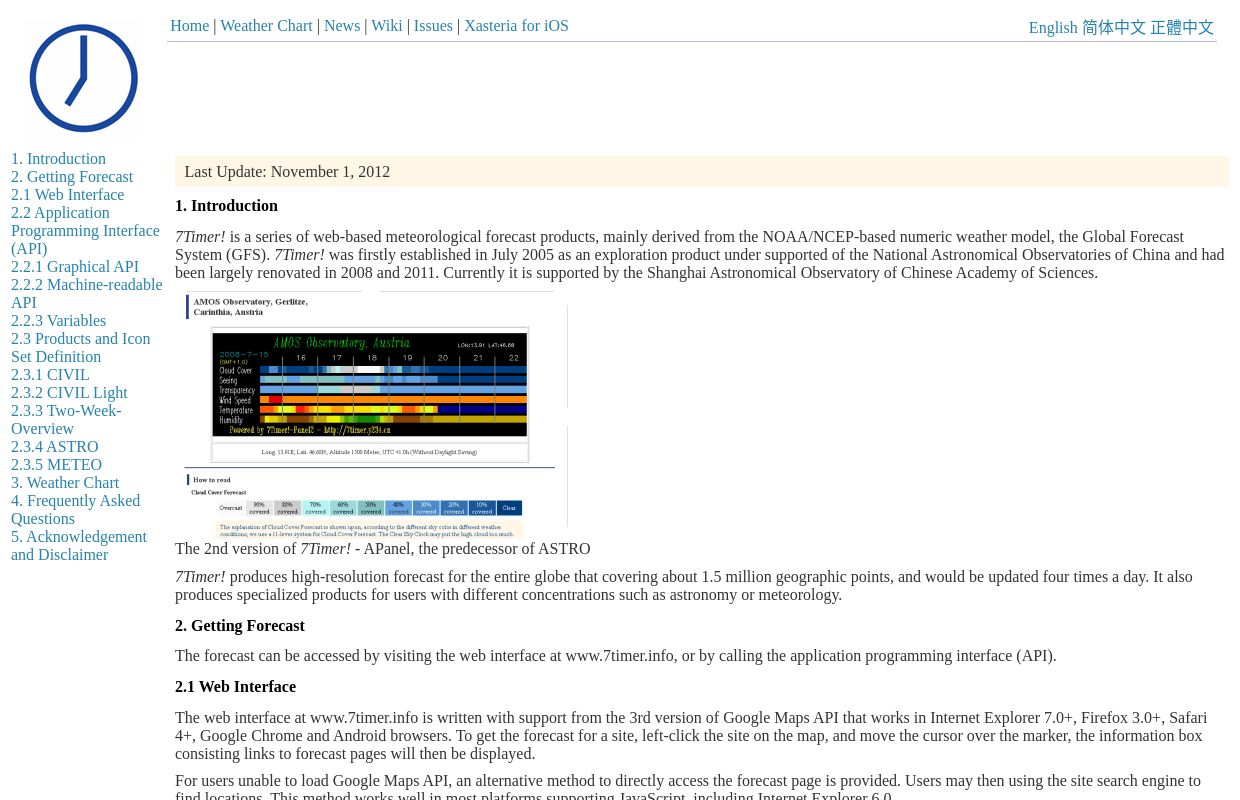Open 2.2 Application Programming Interface (API) section
Viewport: 1240px width, 800px height.
[85, 231]
